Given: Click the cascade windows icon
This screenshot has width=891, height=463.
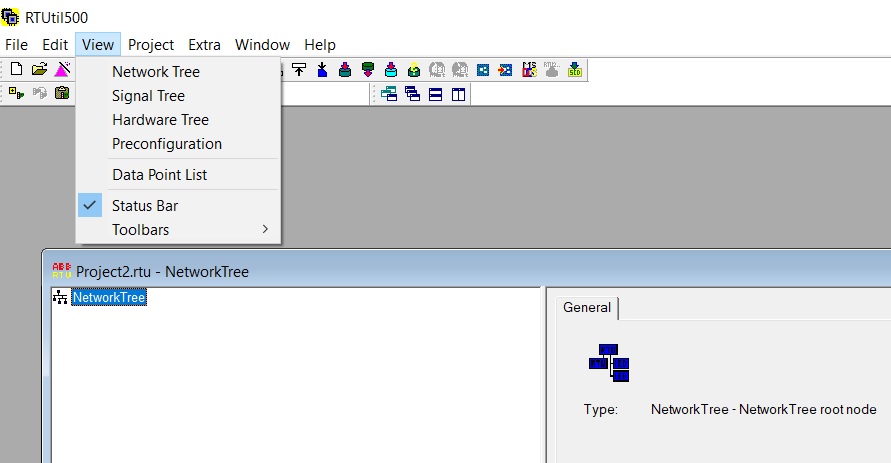Looking at the screenshot, I should pos(389,94).
